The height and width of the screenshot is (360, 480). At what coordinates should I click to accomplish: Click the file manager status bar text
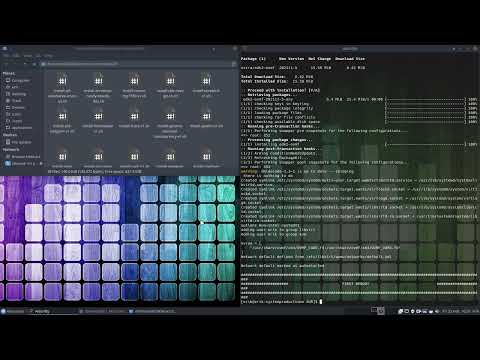(x=95, y=172)
